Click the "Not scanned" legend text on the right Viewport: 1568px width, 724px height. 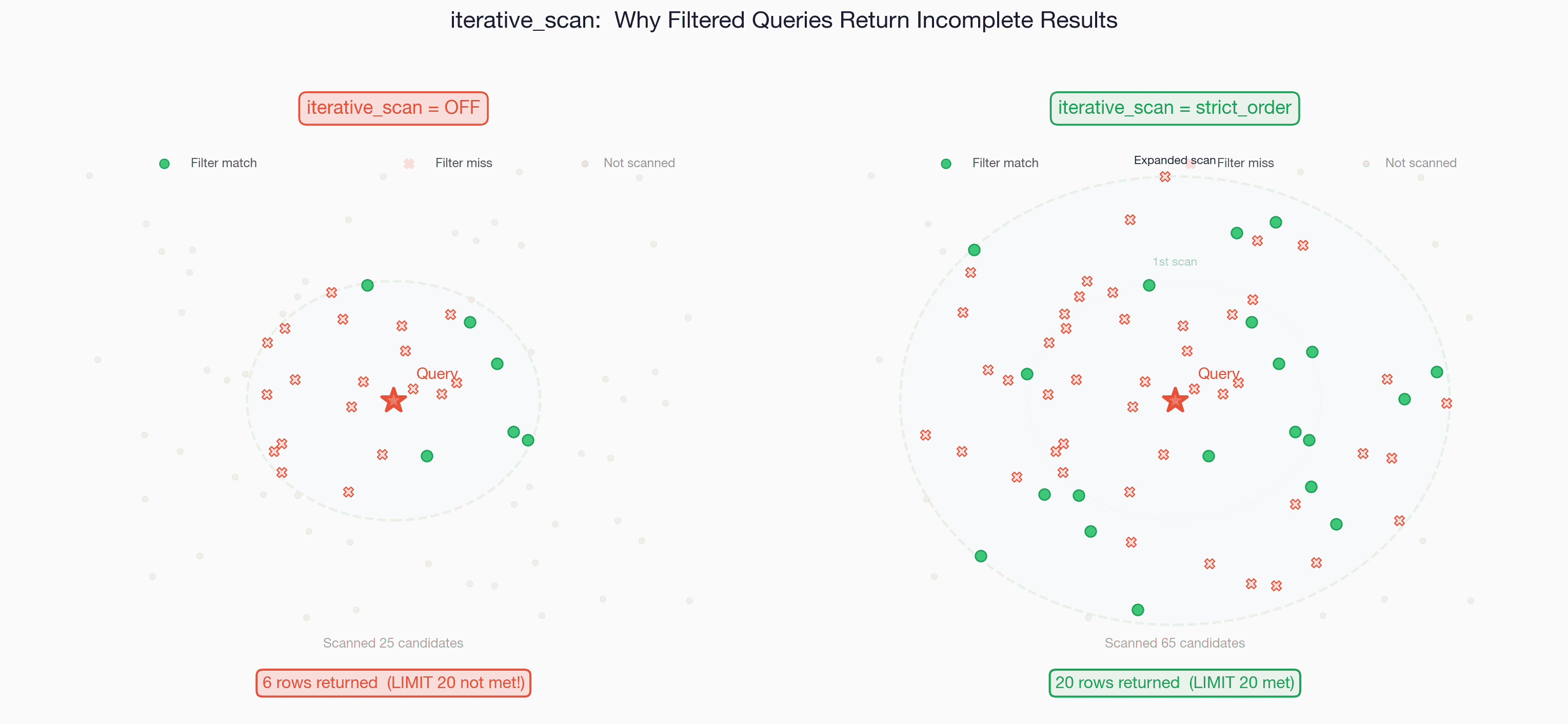(1421, 163)
